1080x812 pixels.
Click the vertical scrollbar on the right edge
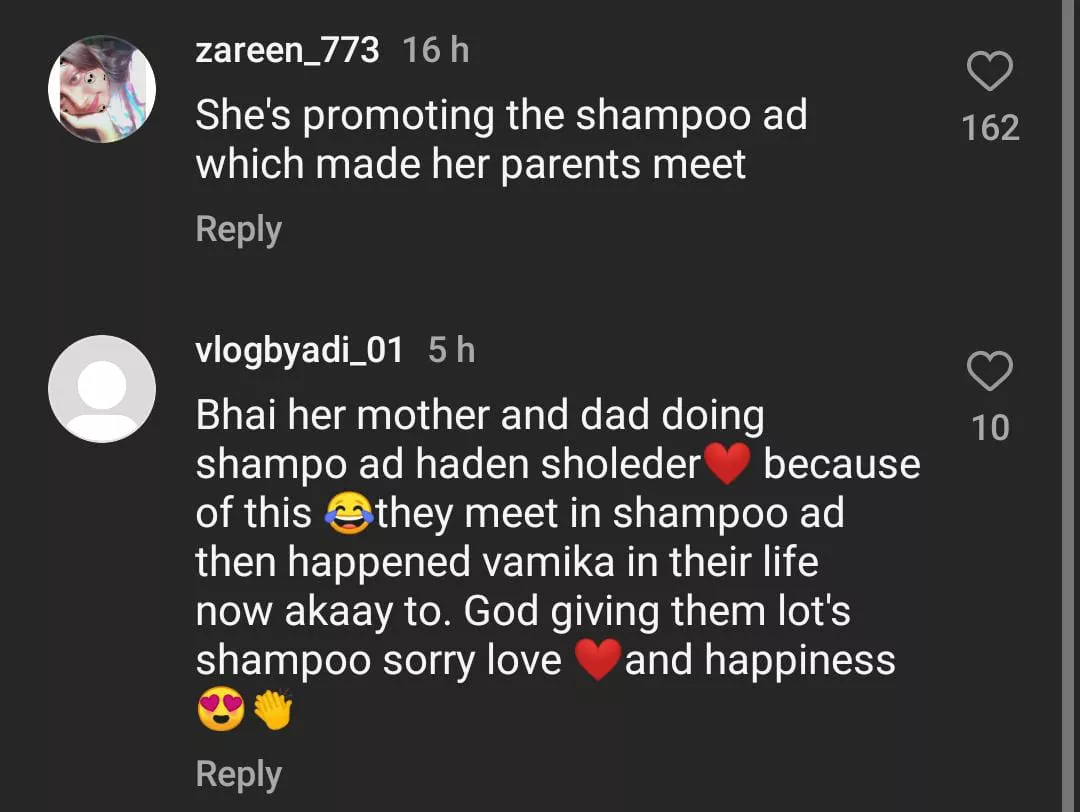(x=1070, y=406)
